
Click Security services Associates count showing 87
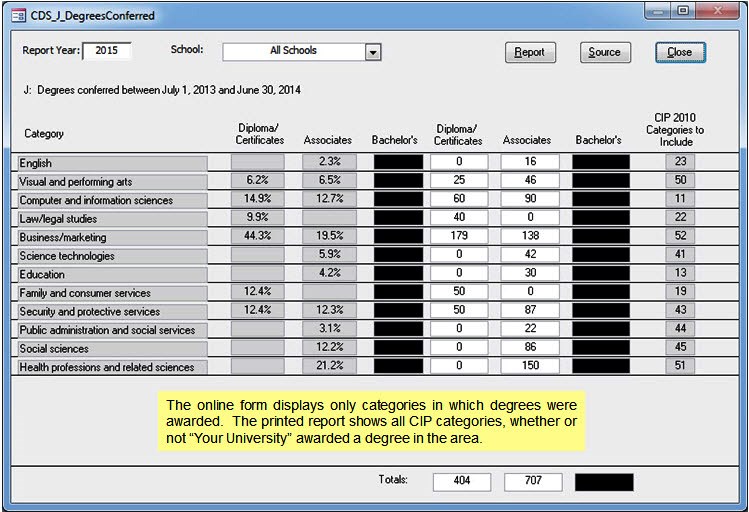pos(530,310)
